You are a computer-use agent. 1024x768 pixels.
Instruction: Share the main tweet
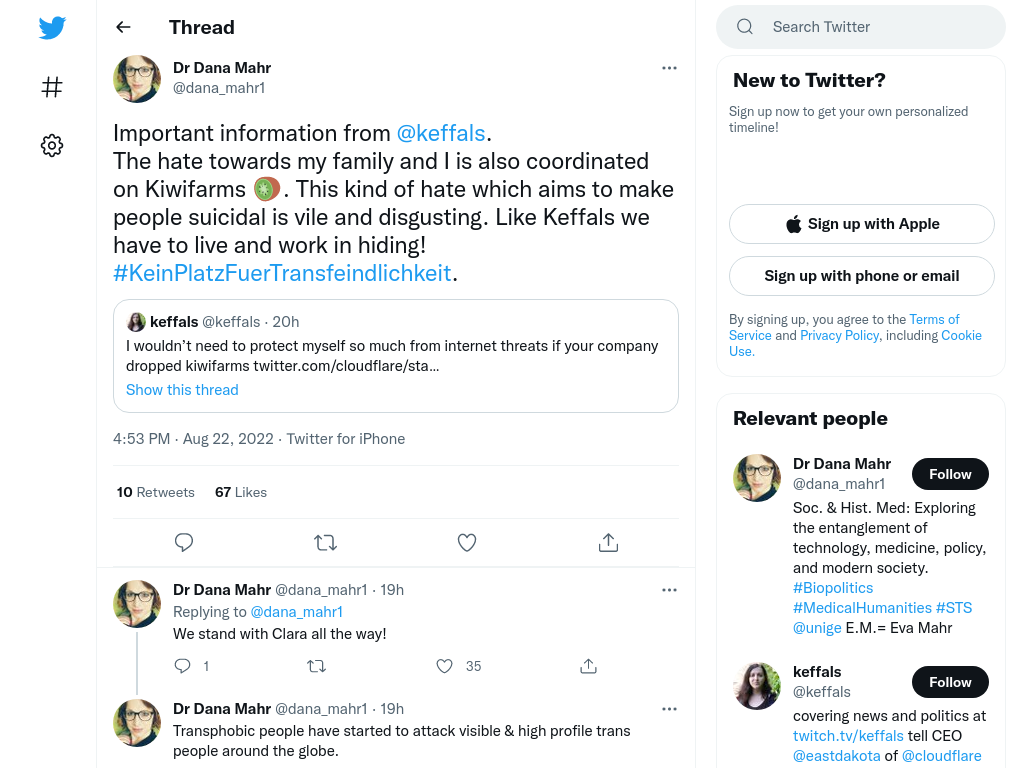point(608,543)
